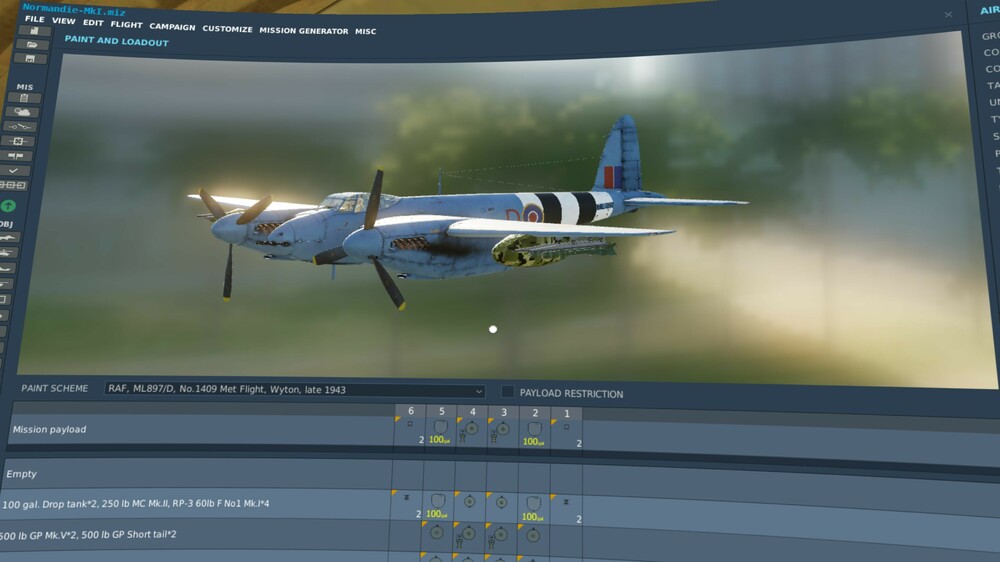Open the CUSTOMIZE menu
The image size is (1000, 562).
(227, 29)
